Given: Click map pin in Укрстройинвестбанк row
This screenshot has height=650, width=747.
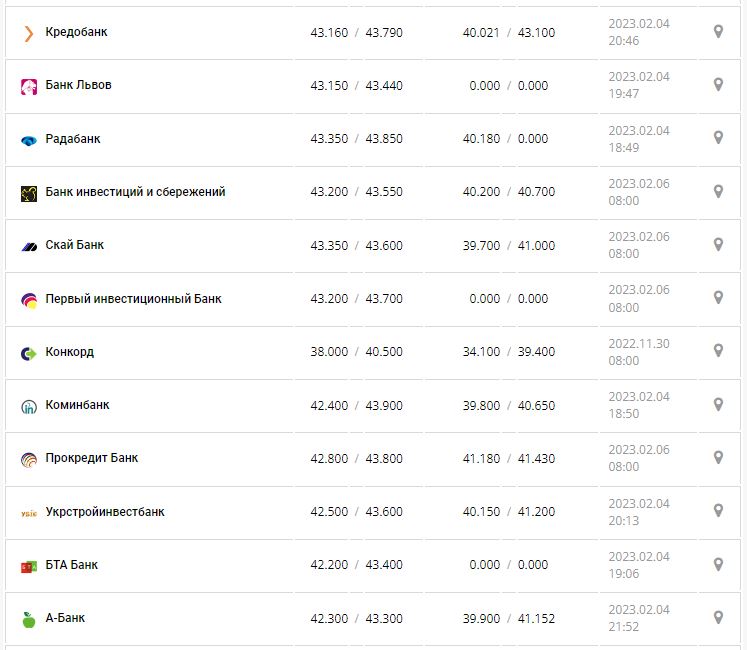Looking at the screenshot, I should pyautogui.click(x=718, y=511).
